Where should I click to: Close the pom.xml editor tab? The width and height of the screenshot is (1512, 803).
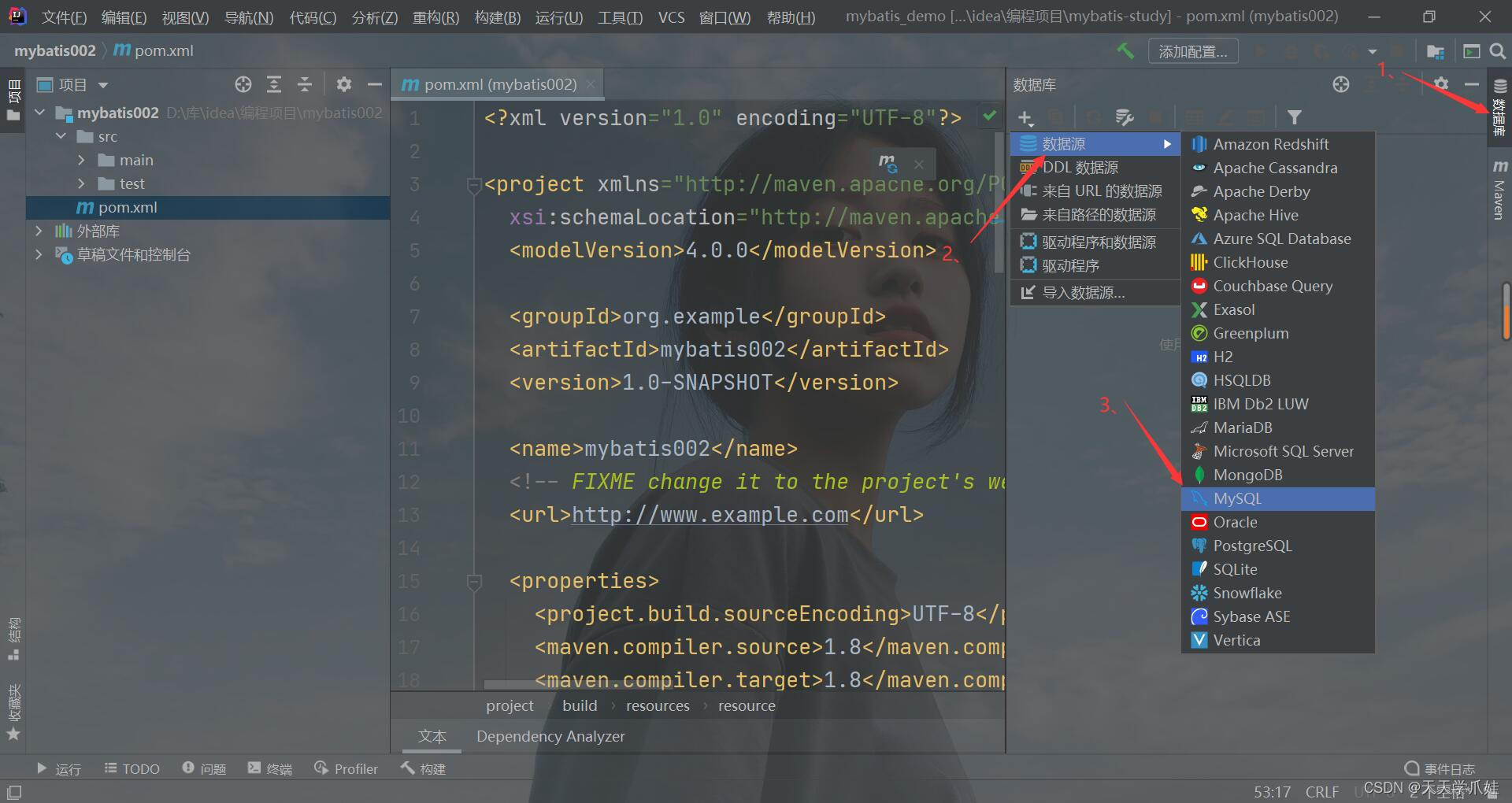591,84
